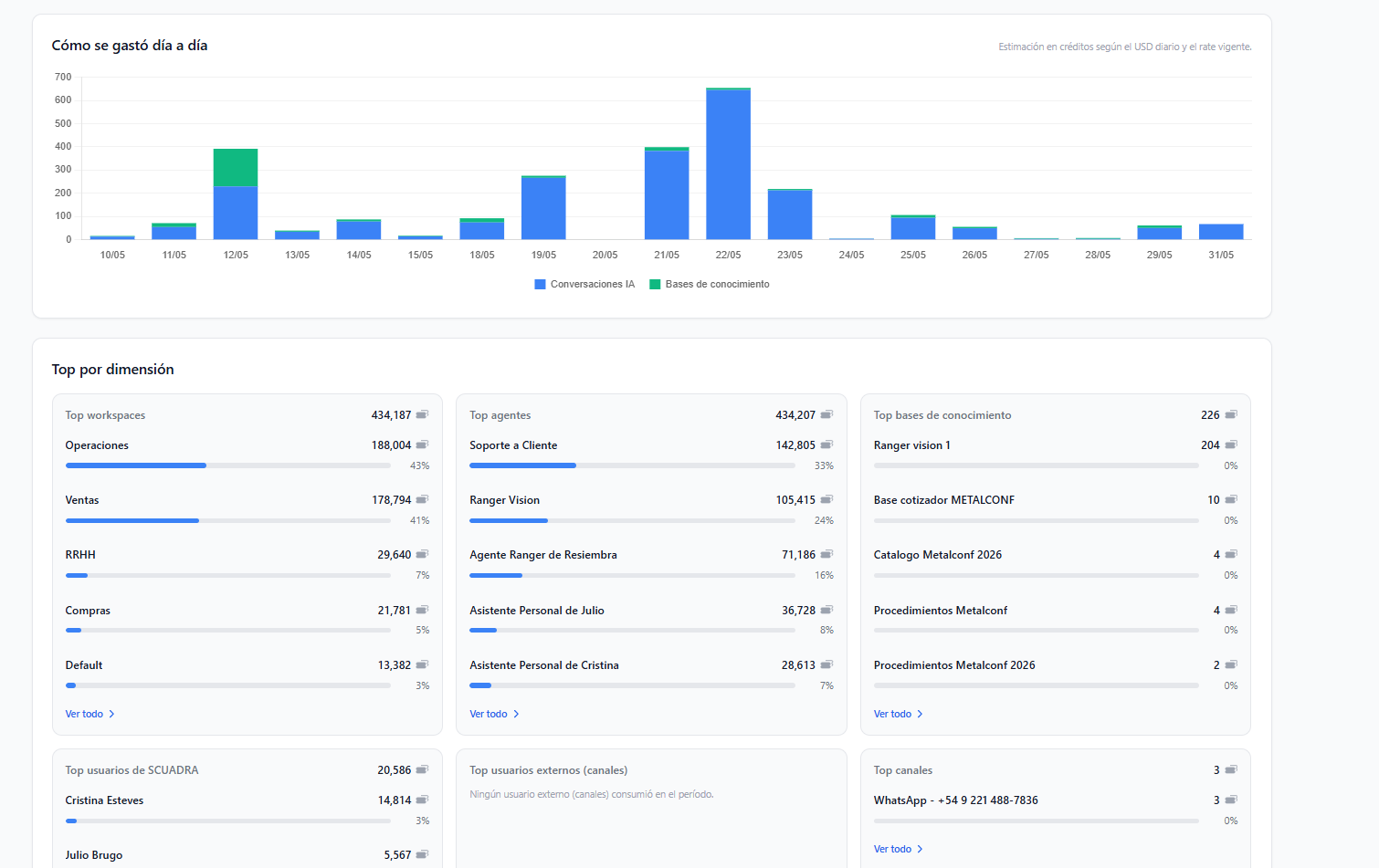1379x868 pixels.
Task: Click the Compras workspace name
Action: [88, 611]
